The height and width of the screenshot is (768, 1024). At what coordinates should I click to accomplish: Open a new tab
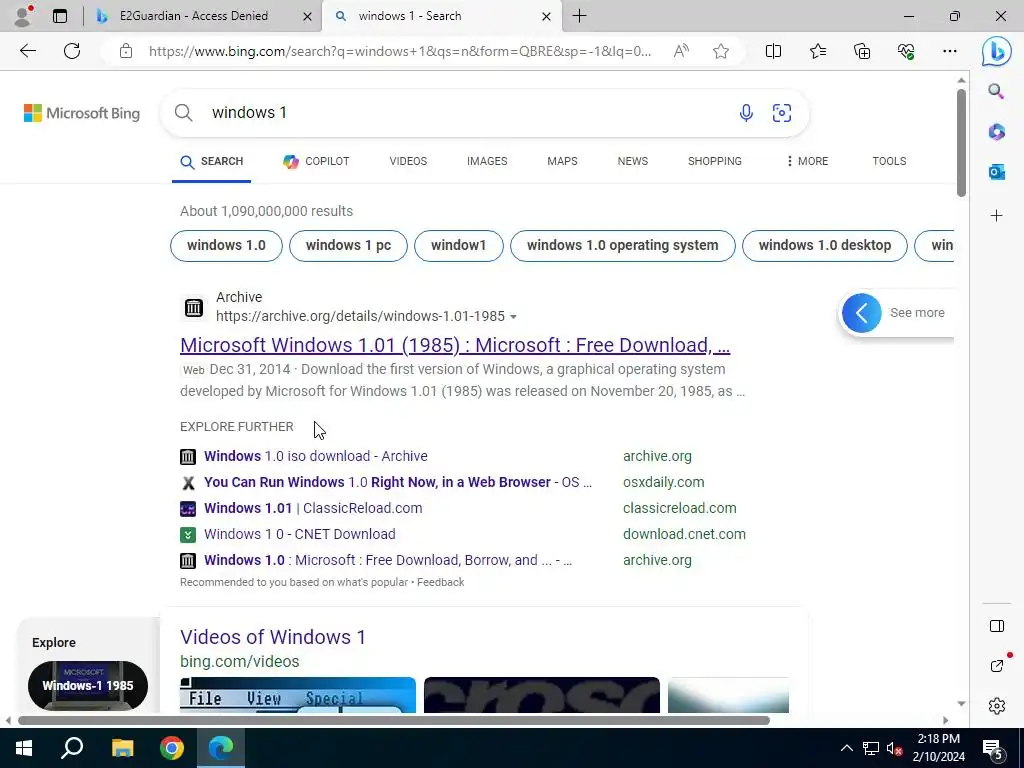(x=579, y=16)
